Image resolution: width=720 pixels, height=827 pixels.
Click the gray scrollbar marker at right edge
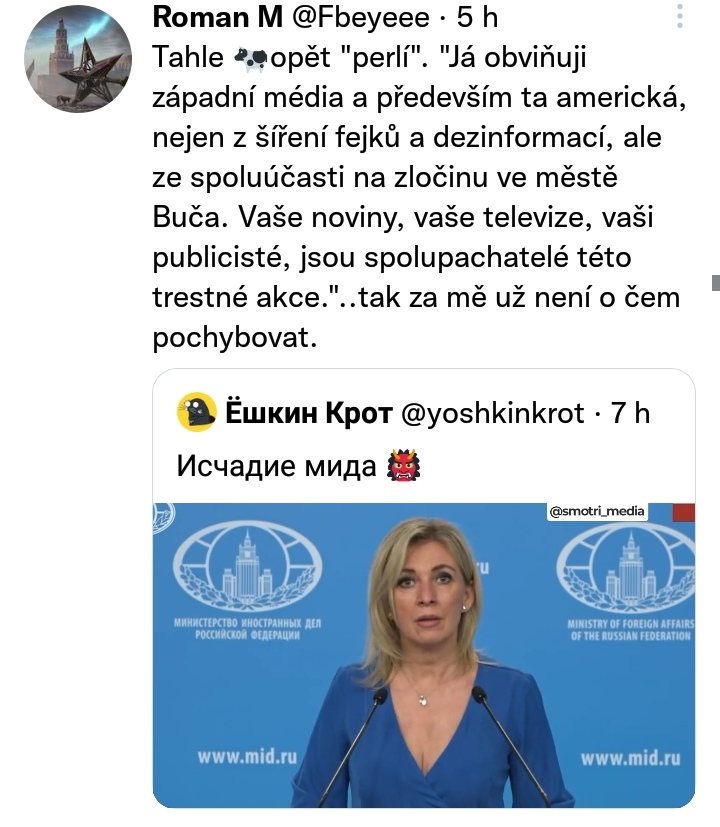click(x=716, y=283)
